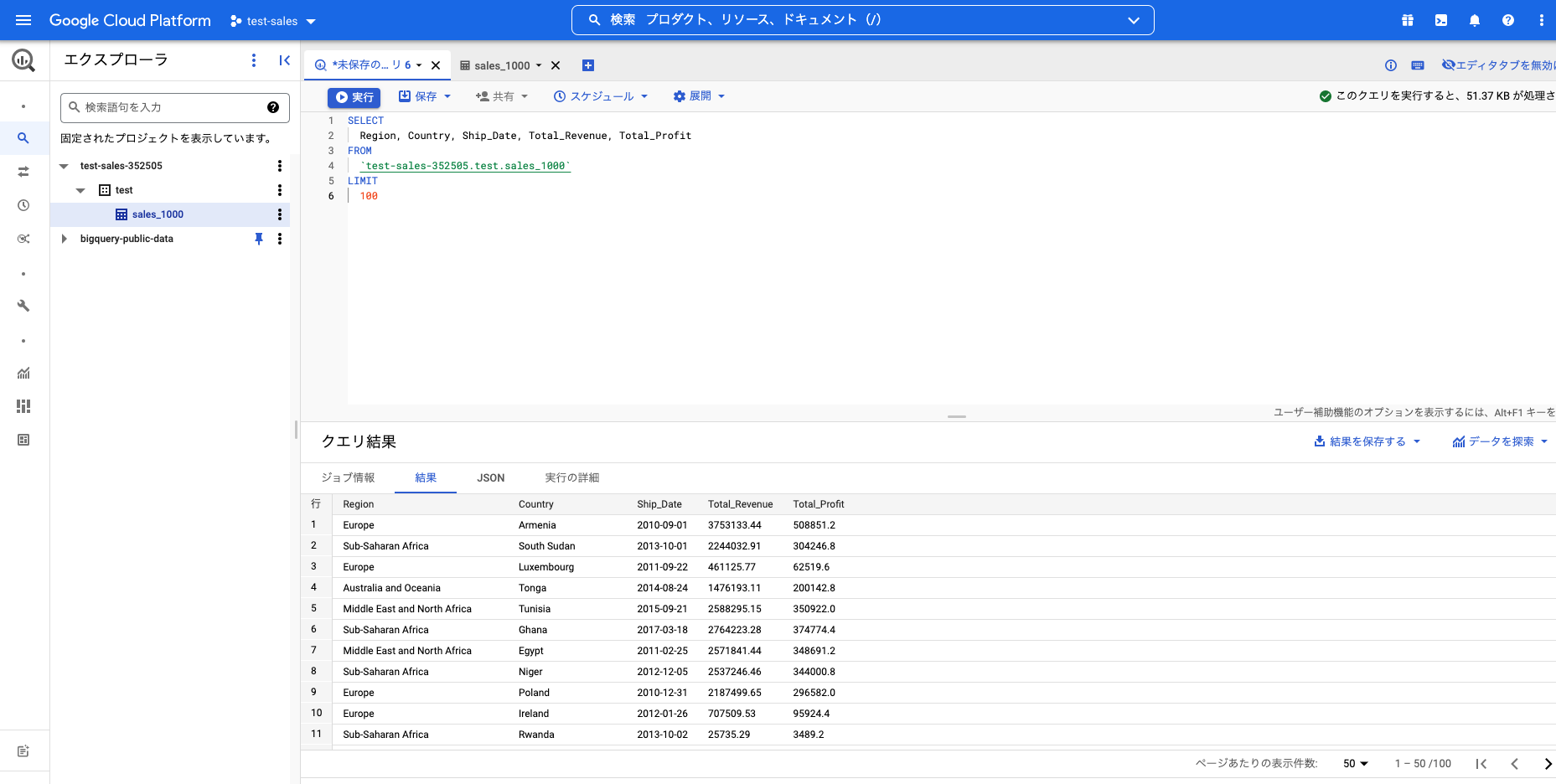Viewport: 1556px width, 784px height.
Task: Open actions menu for test-sales-352505 project
Action: (280, 166)
